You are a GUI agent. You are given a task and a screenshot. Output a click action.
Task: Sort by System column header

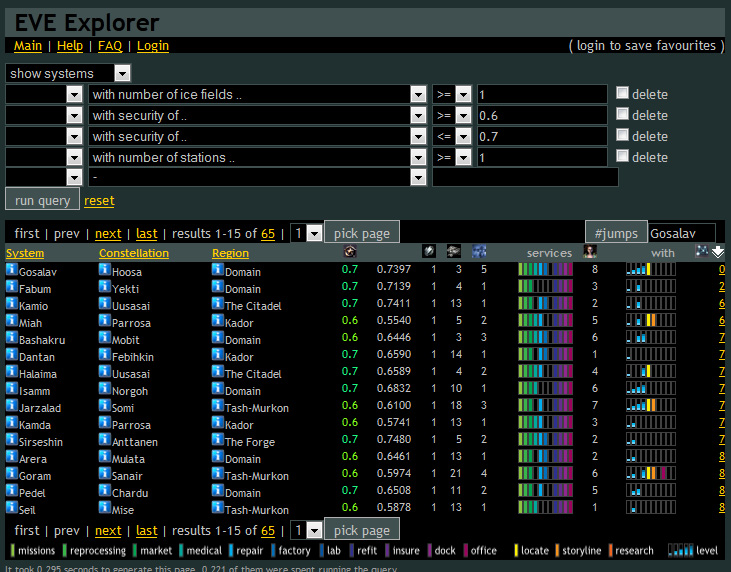tap(25, 253)
